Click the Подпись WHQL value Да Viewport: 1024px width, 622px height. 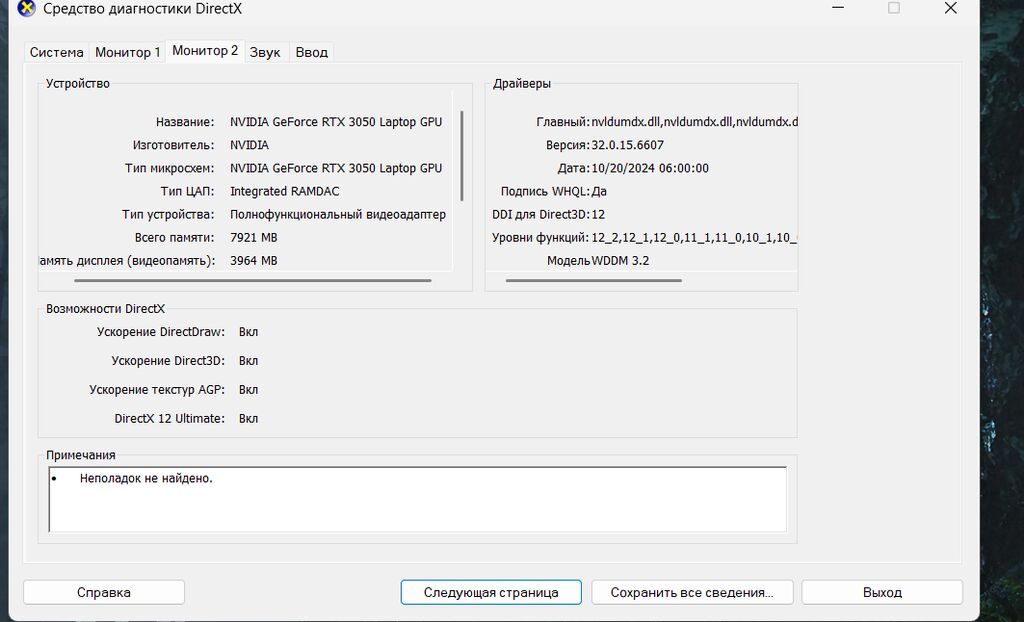(599, 191)
